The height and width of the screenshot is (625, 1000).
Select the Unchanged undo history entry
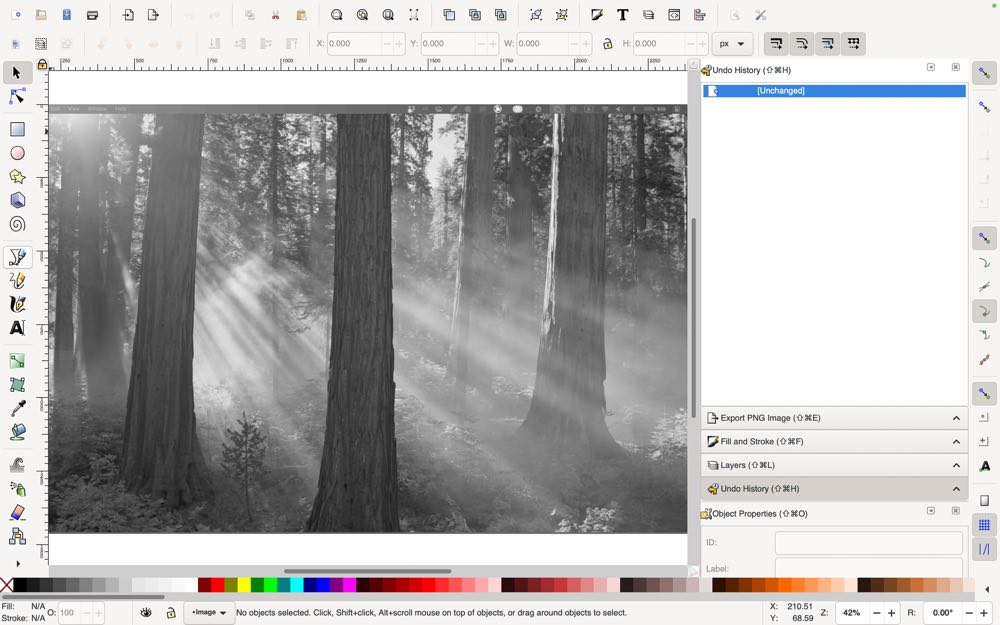point(834,91)
